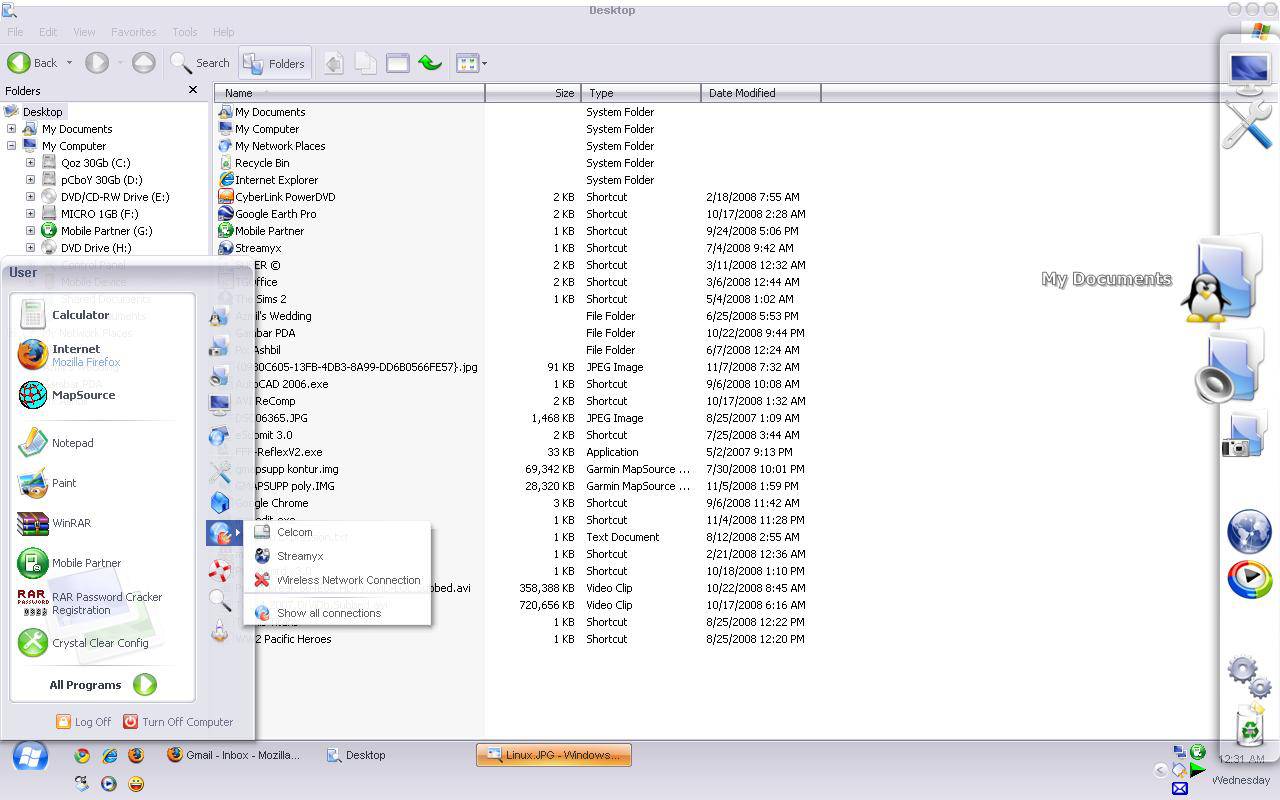
Task: Open Crystal Clear Config
Action: 83,643
